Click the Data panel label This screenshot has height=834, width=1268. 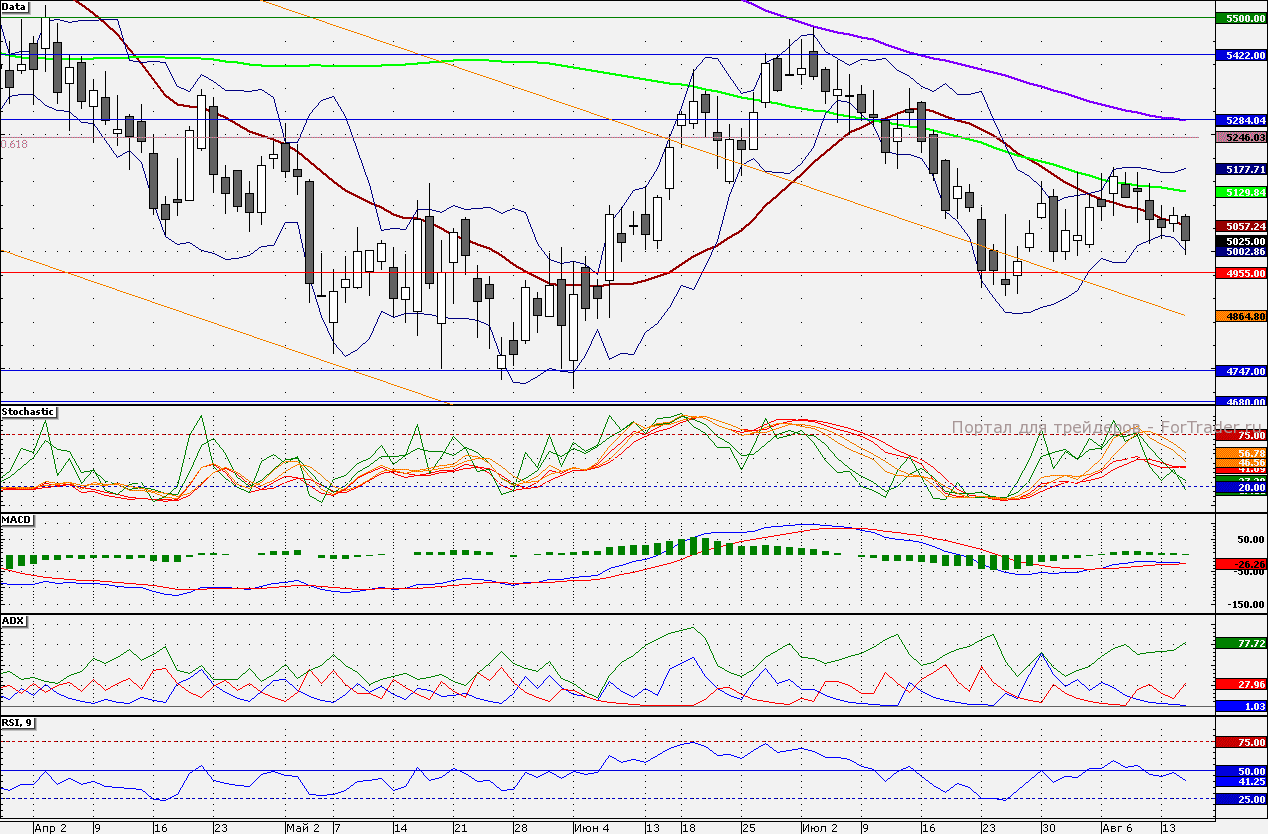14,7
